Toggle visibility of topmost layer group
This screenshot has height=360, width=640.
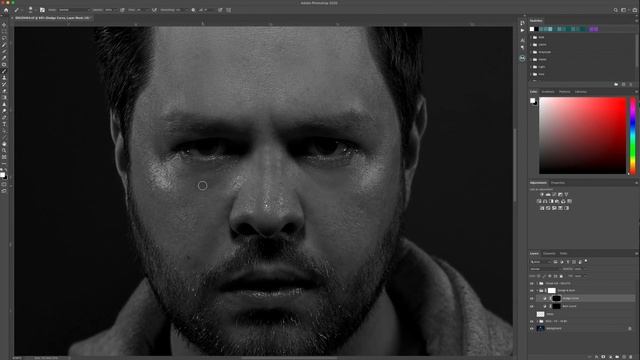[x=531, y=283]
